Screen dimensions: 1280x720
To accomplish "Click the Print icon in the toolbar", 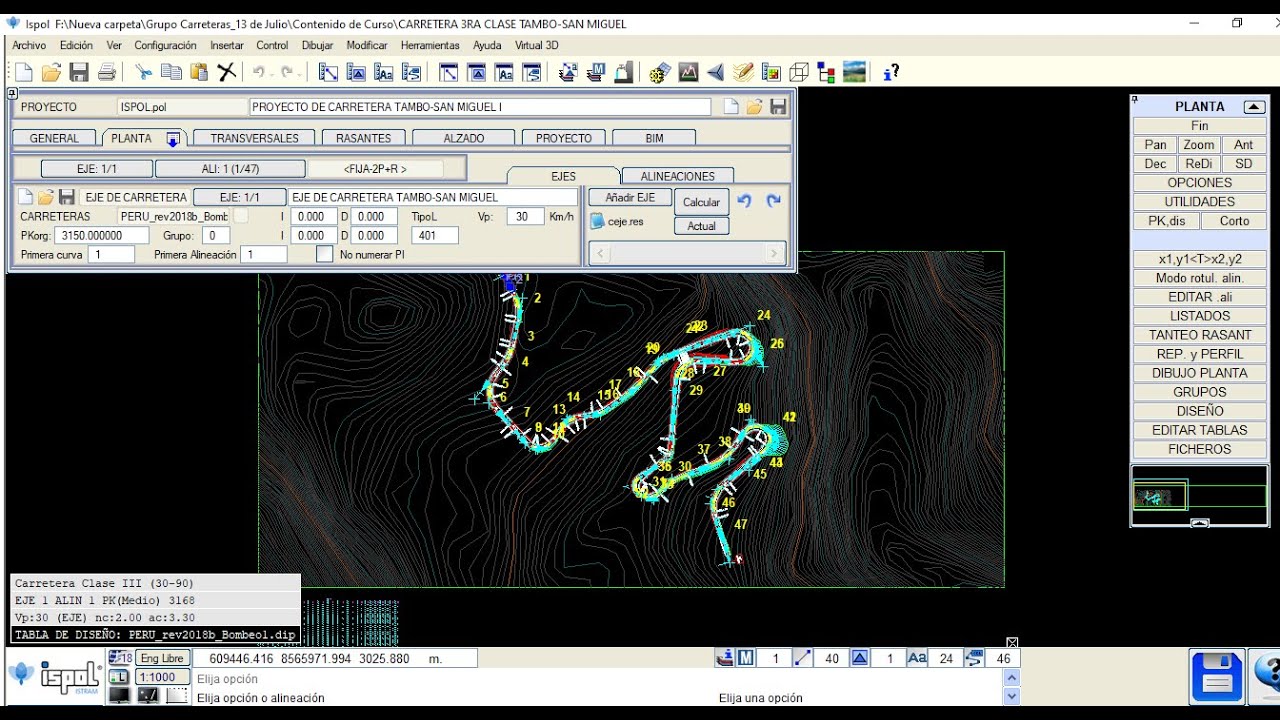I will click(x=106, y=72).
